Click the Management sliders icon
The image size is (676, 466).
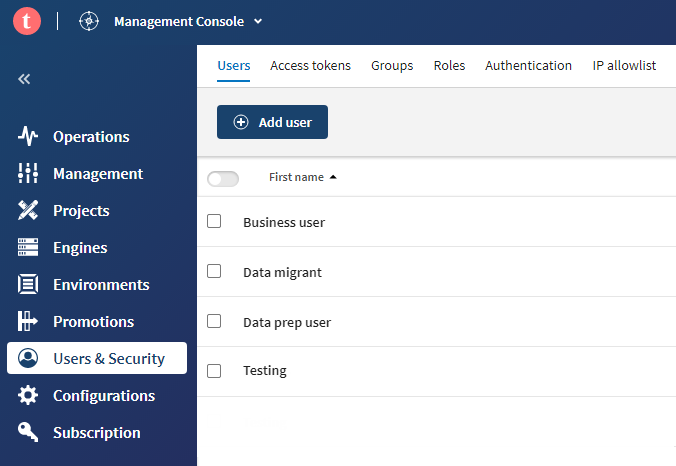click(28, 174)
